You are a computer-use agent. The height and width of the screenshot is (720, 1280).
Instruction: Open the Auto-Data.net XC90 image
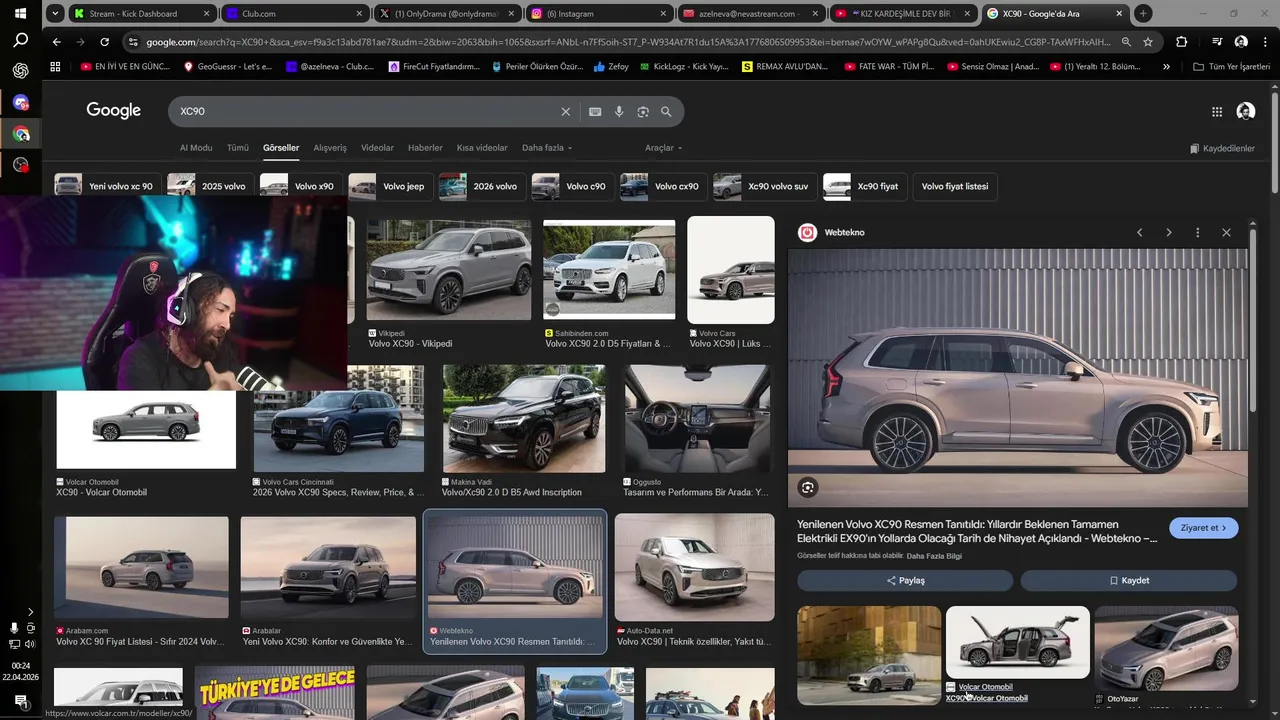(694, 567)
